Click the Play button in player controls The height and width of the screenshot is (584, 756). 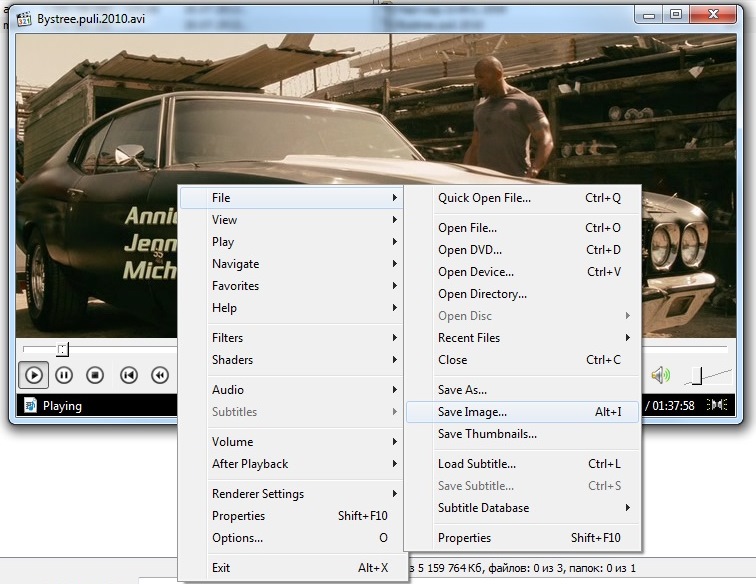[x=34, y=375]
